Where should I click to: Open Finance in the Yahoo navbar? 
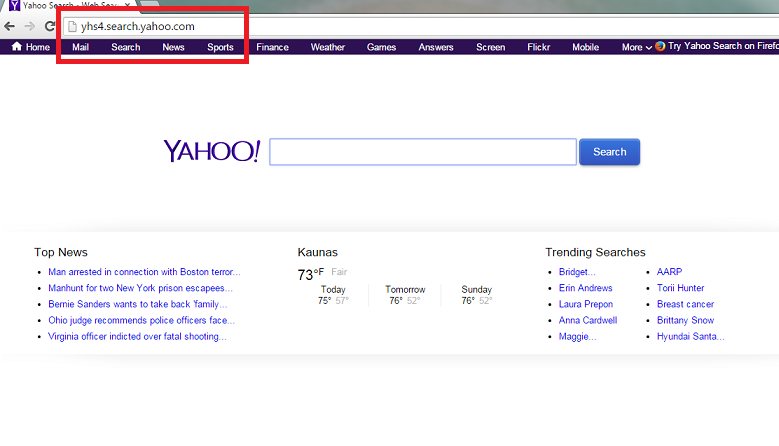(272, 47)
